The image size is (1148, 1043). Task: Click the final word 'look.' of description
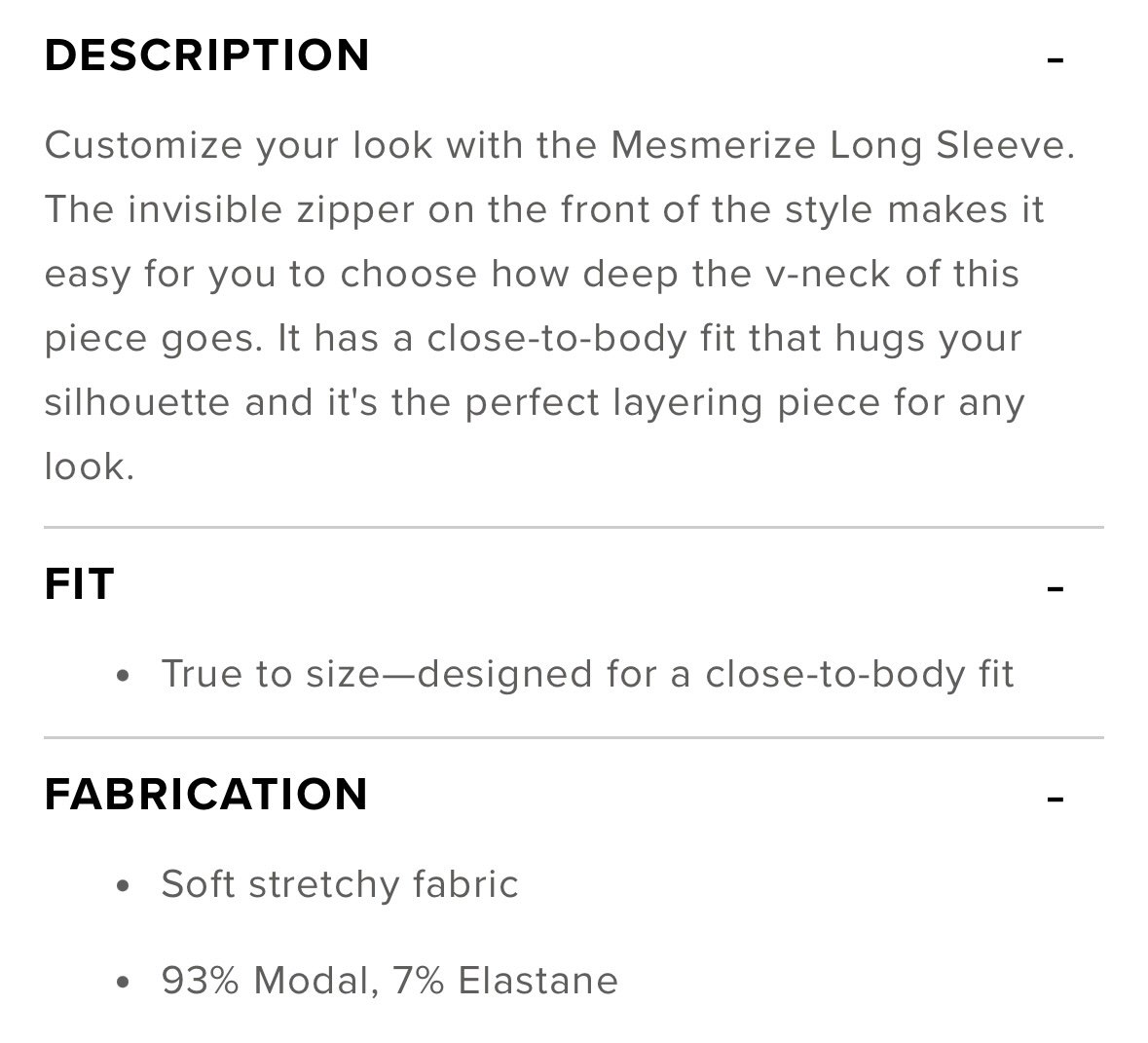[90, 466]
